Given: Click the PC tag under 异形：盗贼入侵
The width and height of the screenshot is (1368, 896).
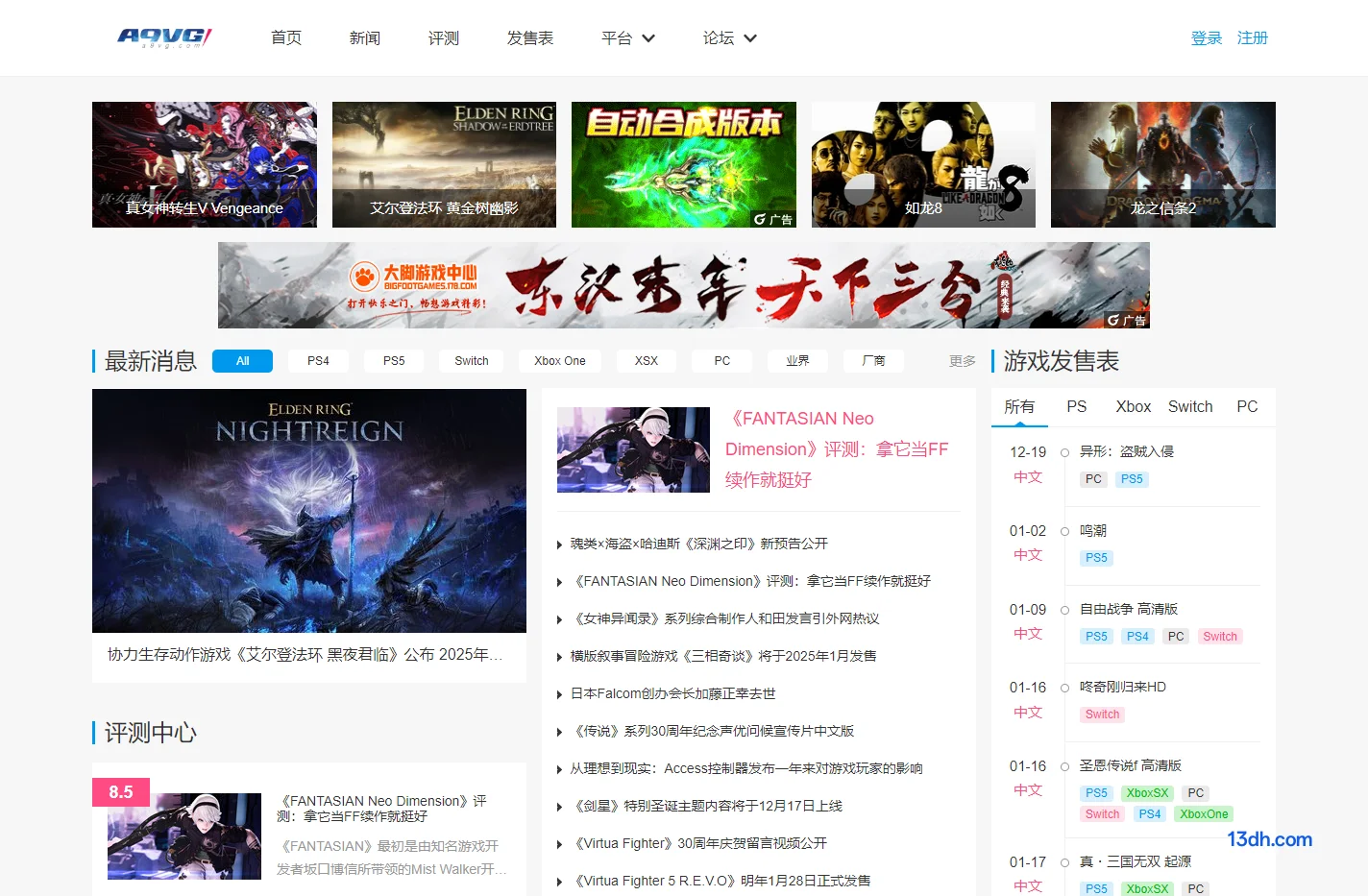Looking at the screenshot, I should (1093, 479).
